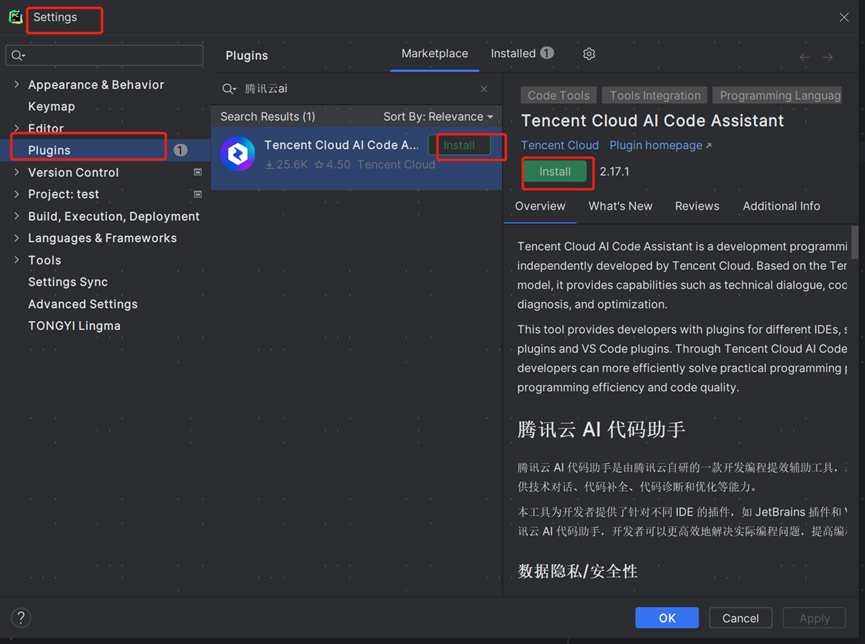
Task: Click the search magnifier in settings search box
Action: coord(18,55)
